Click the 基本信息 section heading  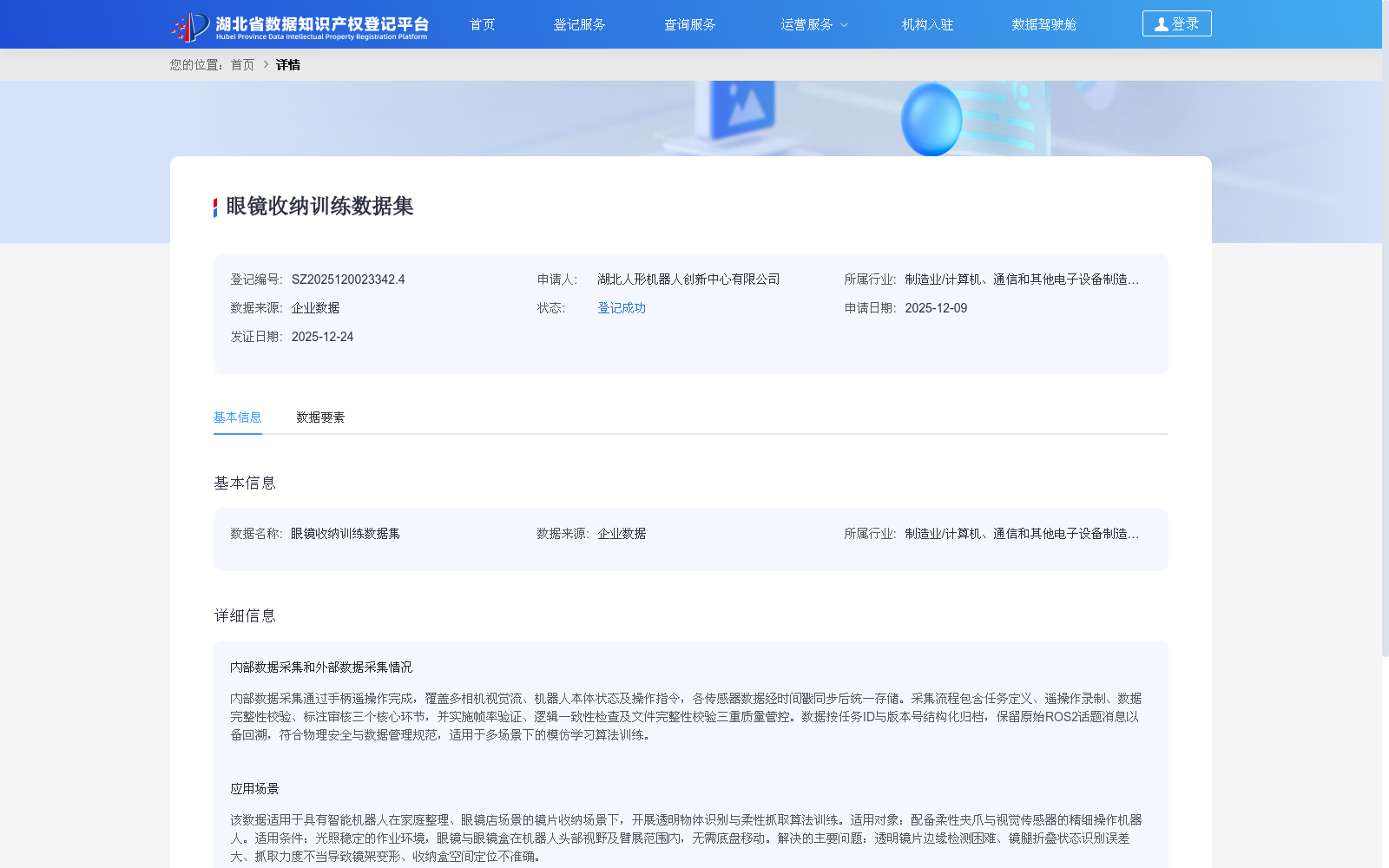point(245,483)
